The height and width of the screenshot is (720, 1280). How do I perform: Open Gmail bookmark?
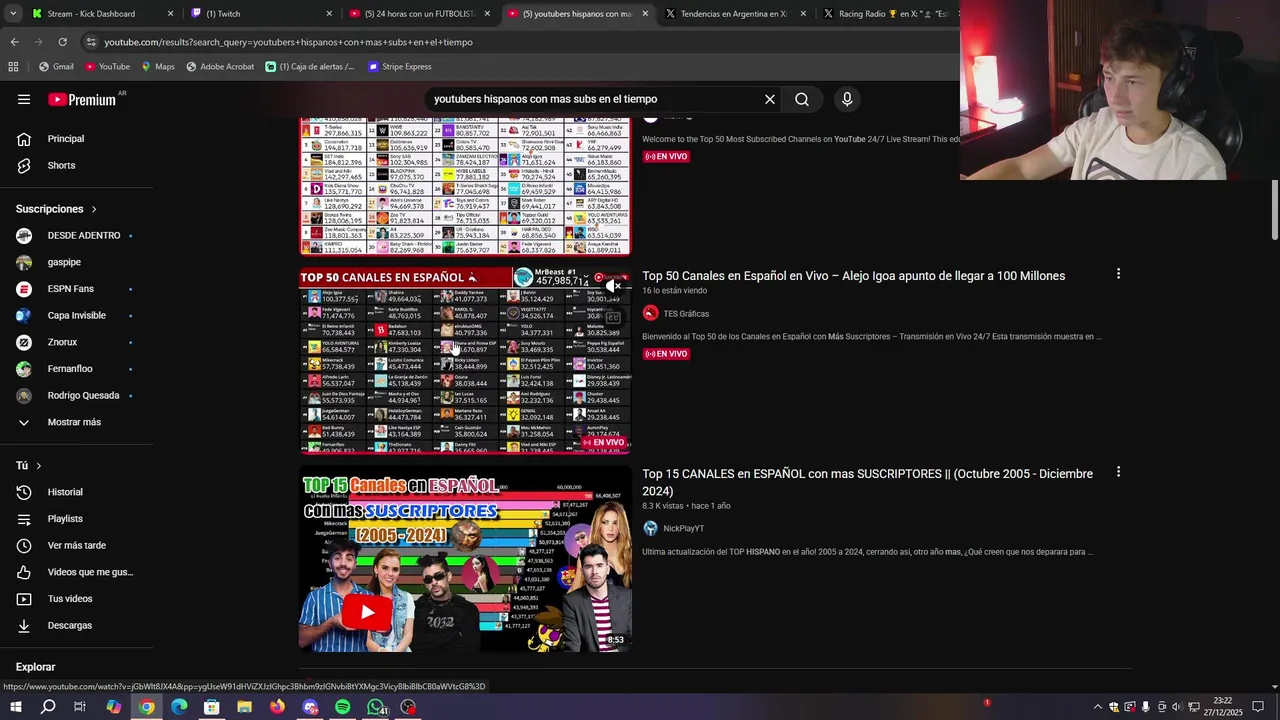pyautogui.click(x=56, y=67)
